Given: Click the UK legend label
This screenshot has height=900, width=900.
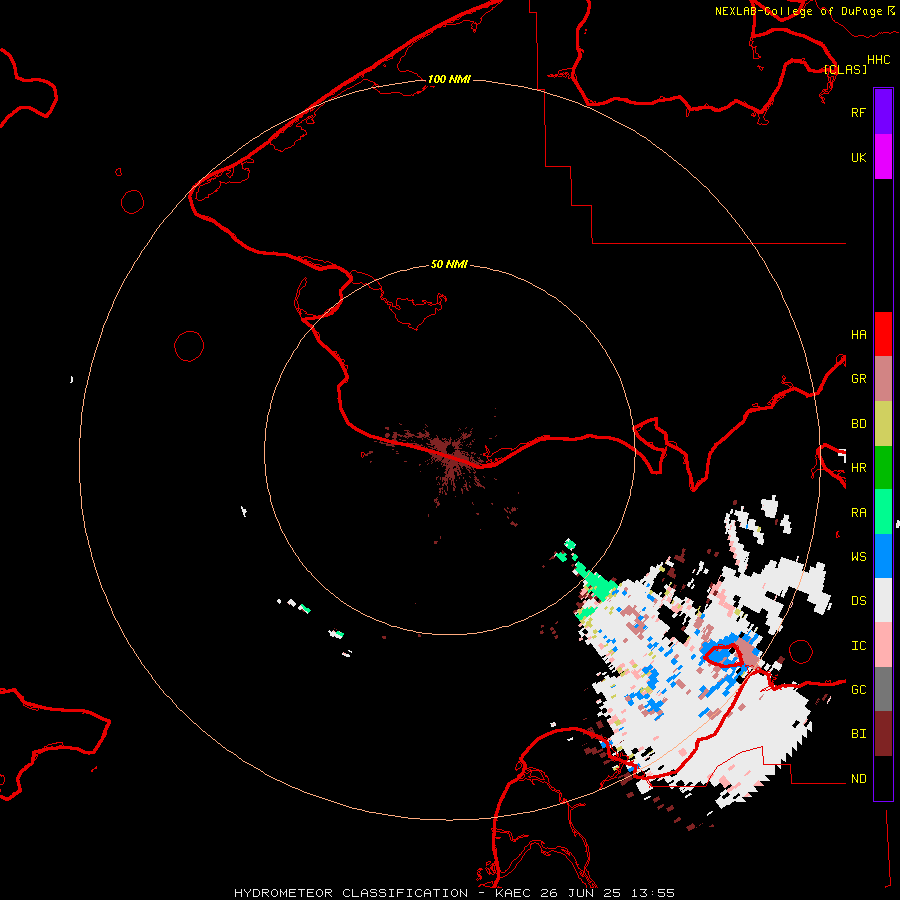Looking at the screenshot, I should [858, 157].
